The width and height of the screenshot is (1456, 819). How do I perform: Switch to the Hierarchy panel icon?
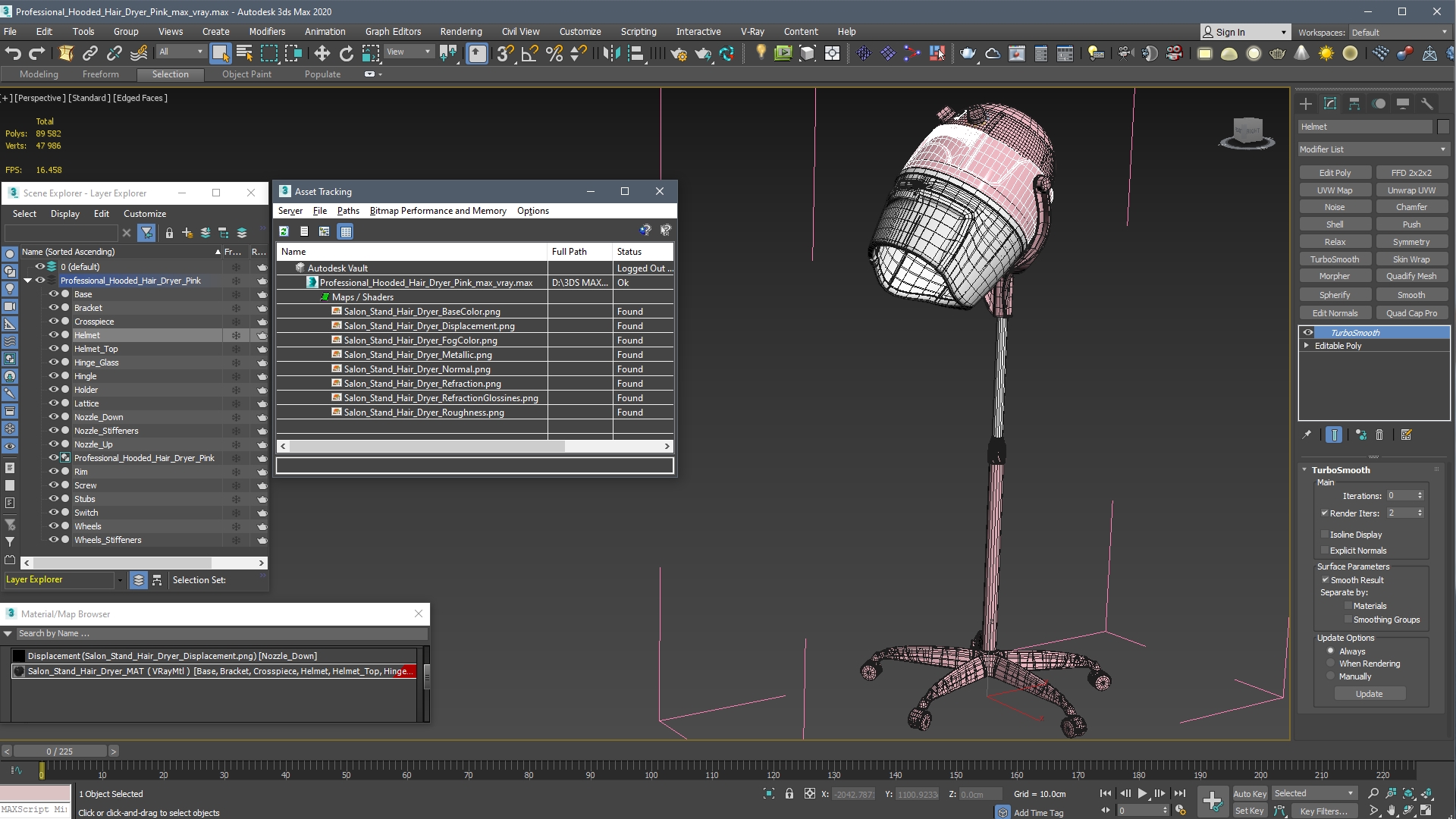pos(1354,104)
